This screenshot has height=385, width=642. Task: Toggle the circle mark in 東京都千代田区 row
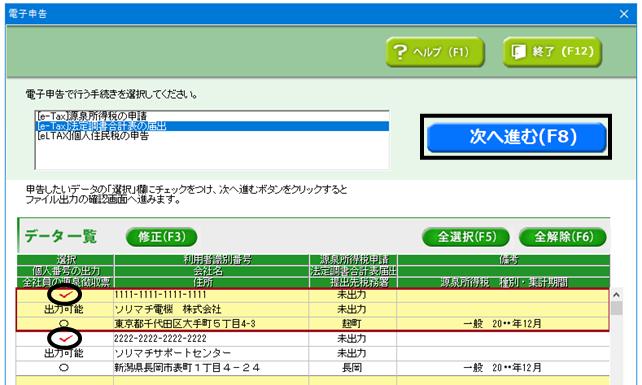[64, 324]
